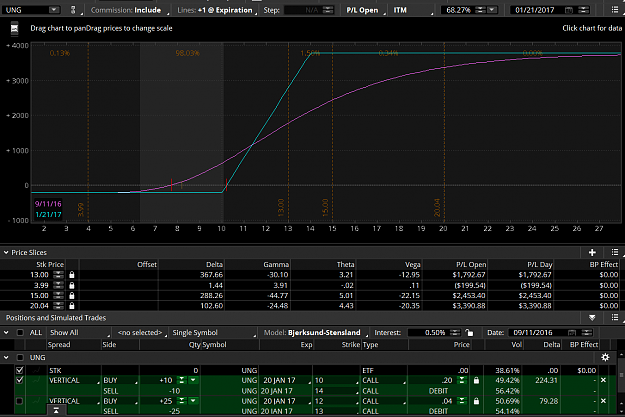Open strike 10 dropdown for the BUY leg
Screen dimensions: 625x417
tap(337, 380)
